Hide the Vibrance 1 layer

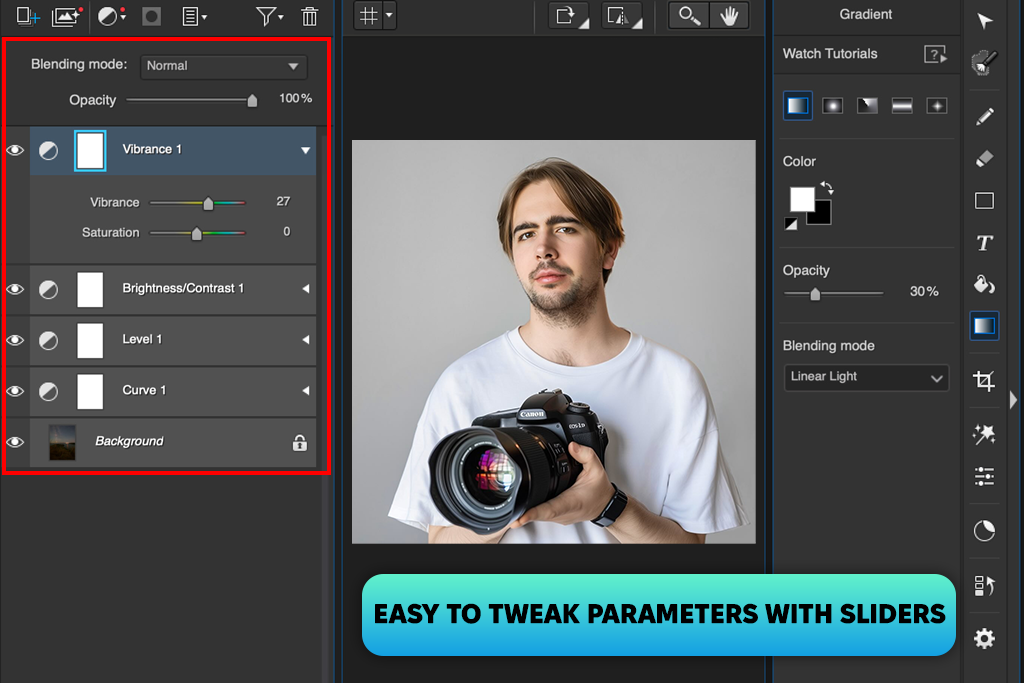coord(15,150)
